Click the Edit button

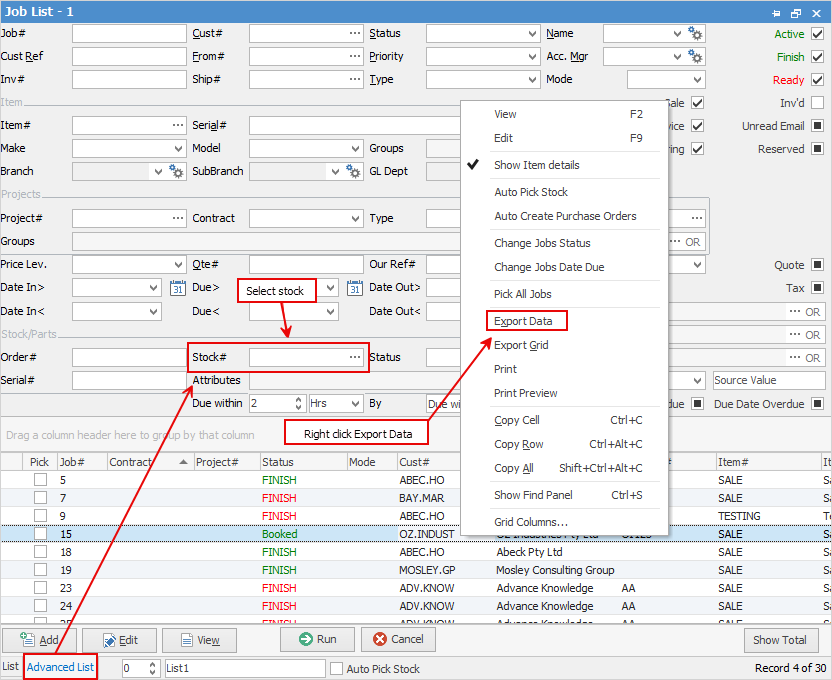[119, 640]
